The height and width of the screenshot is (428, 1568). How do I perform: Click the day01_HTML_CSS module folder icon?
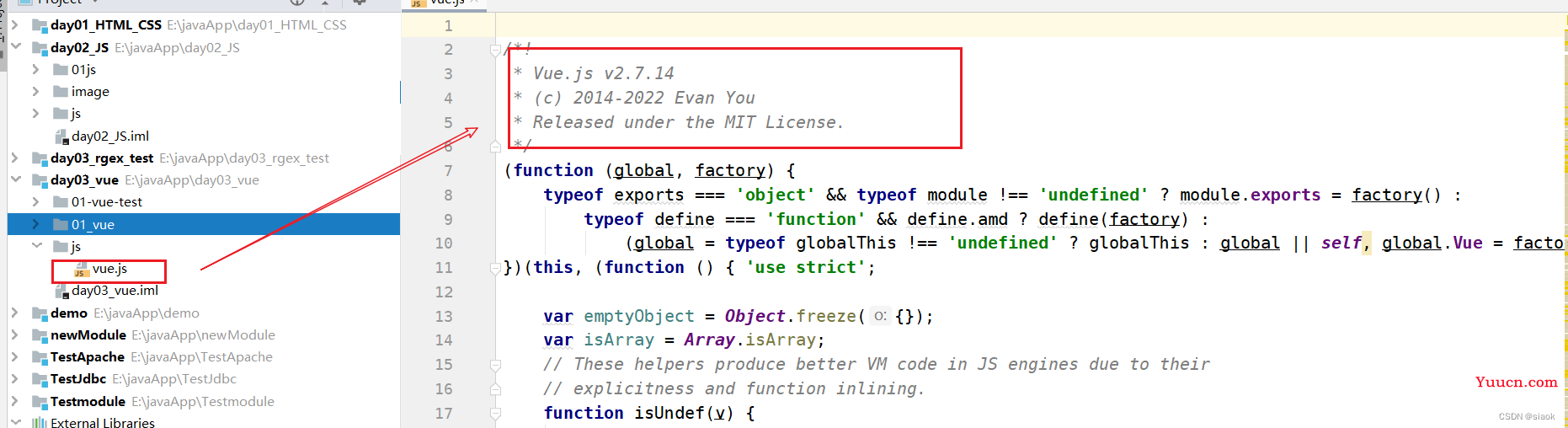[40, 25]
